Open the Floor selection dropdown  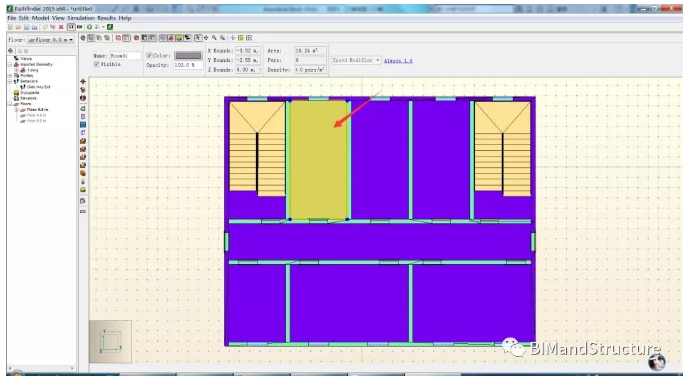[x=51, y=40]
